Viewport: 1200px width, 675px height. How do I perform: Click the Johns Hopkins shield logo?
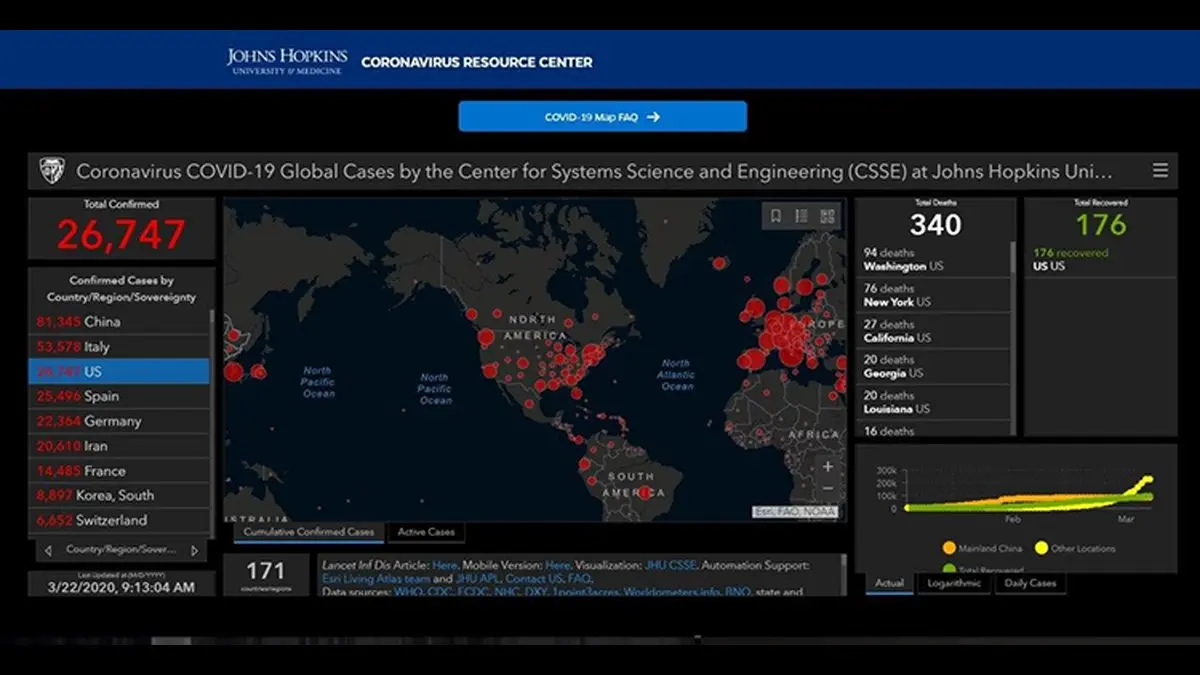tap(51, 171)
